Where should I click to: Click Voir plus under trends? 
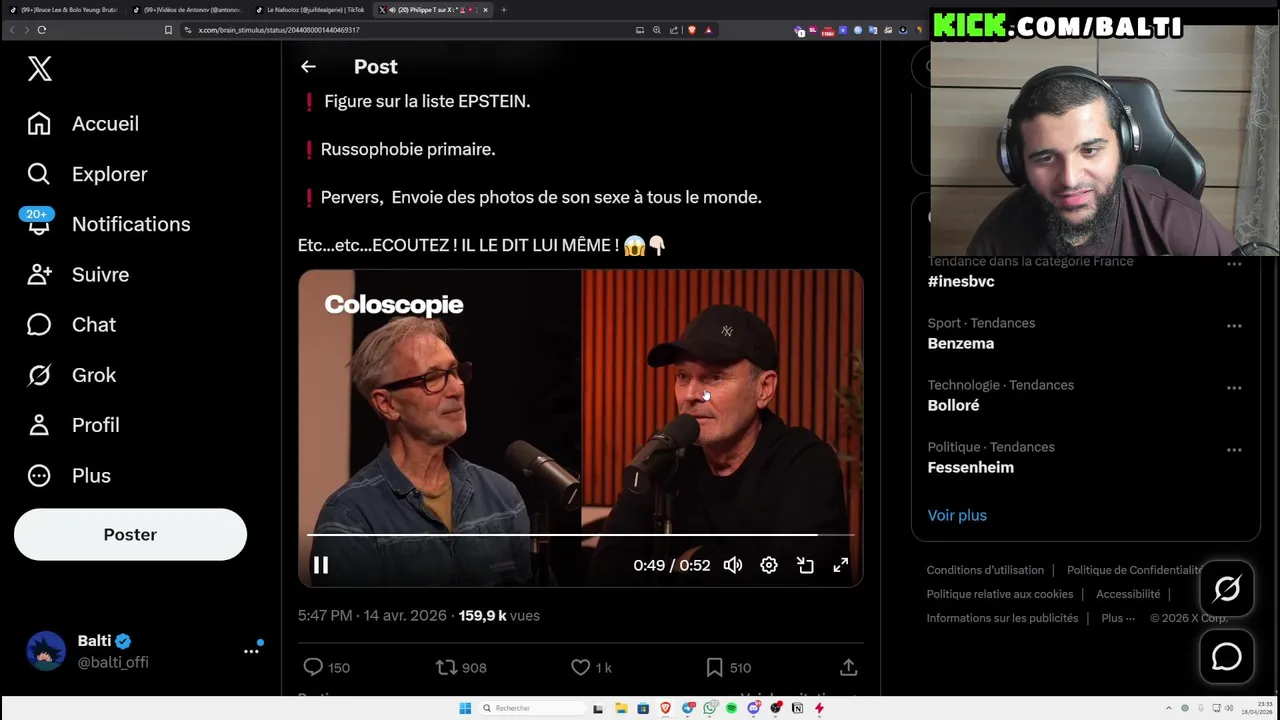[957, 515]
